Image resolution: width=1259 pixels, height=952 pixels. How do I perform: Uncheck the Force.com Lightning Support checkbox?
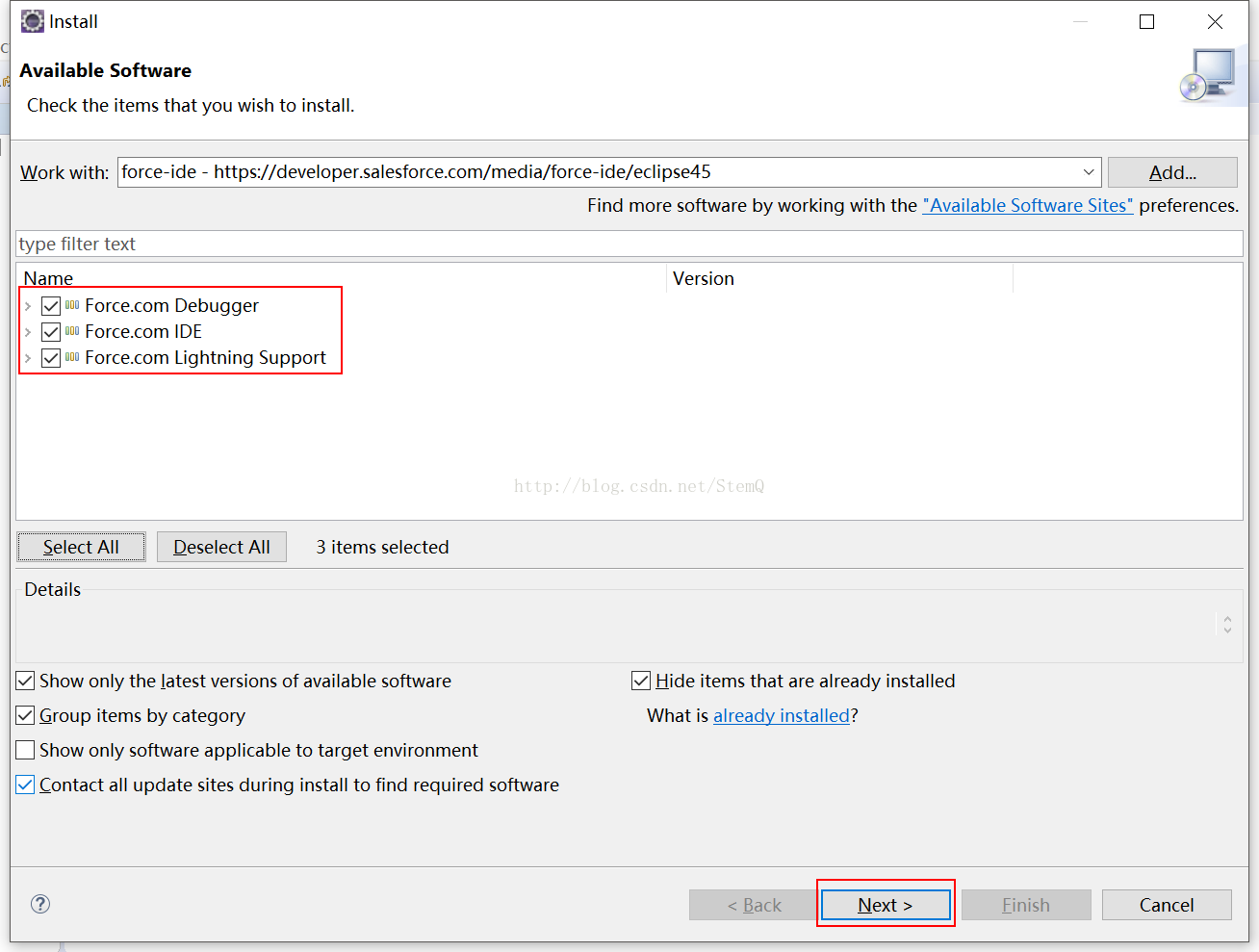coord(51,358)
